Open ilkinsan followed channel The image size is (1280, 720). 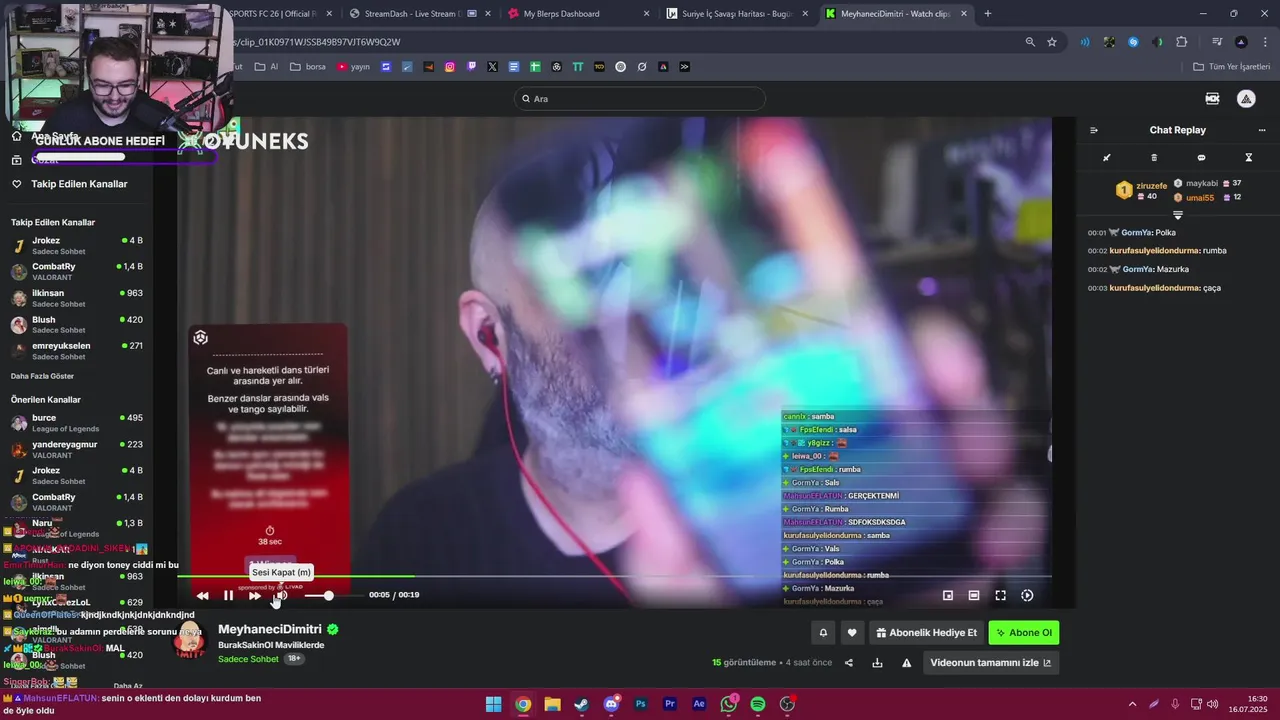(76, 298)
